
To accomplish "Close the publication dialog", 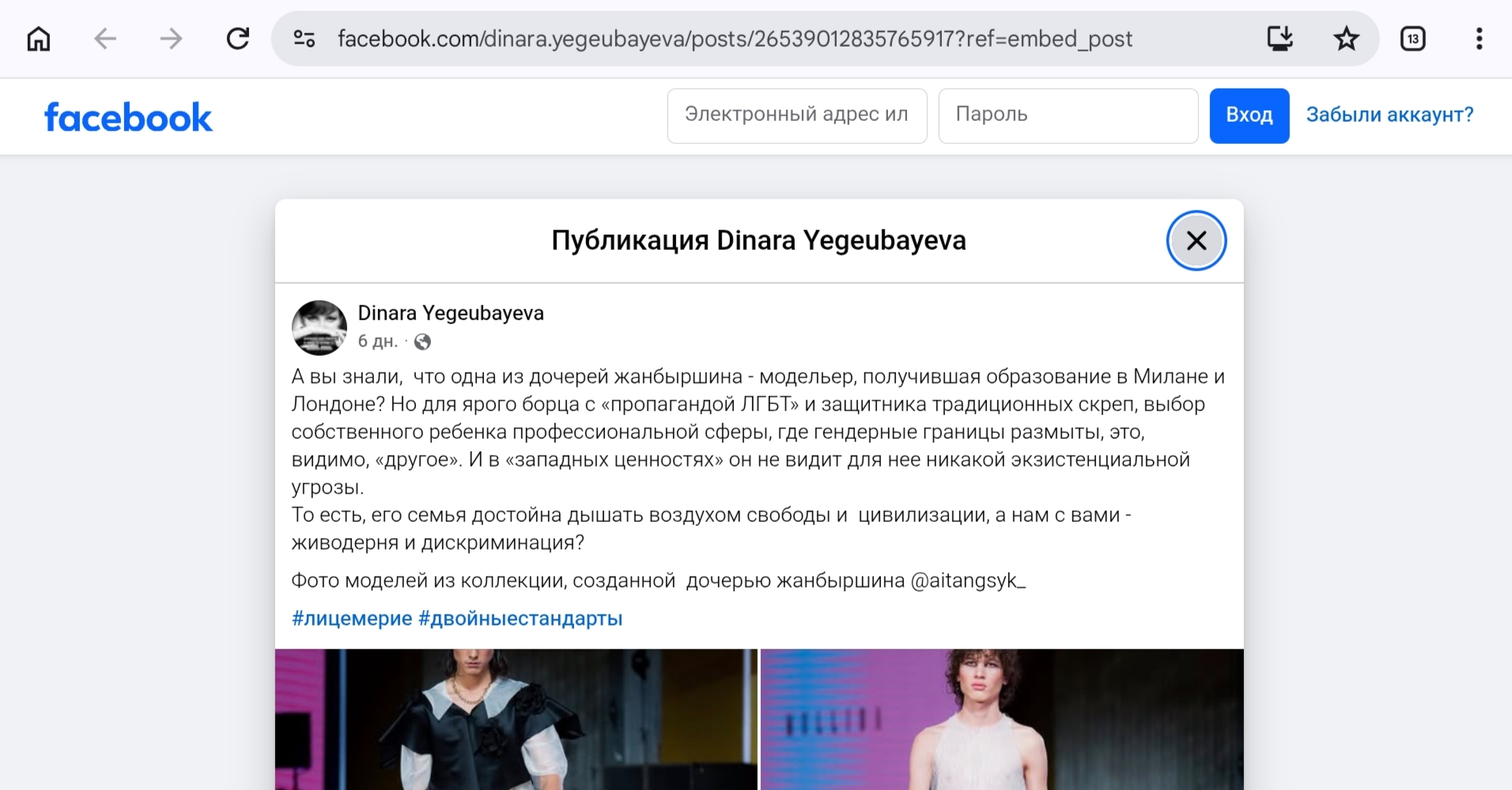I will (1196, 240).
